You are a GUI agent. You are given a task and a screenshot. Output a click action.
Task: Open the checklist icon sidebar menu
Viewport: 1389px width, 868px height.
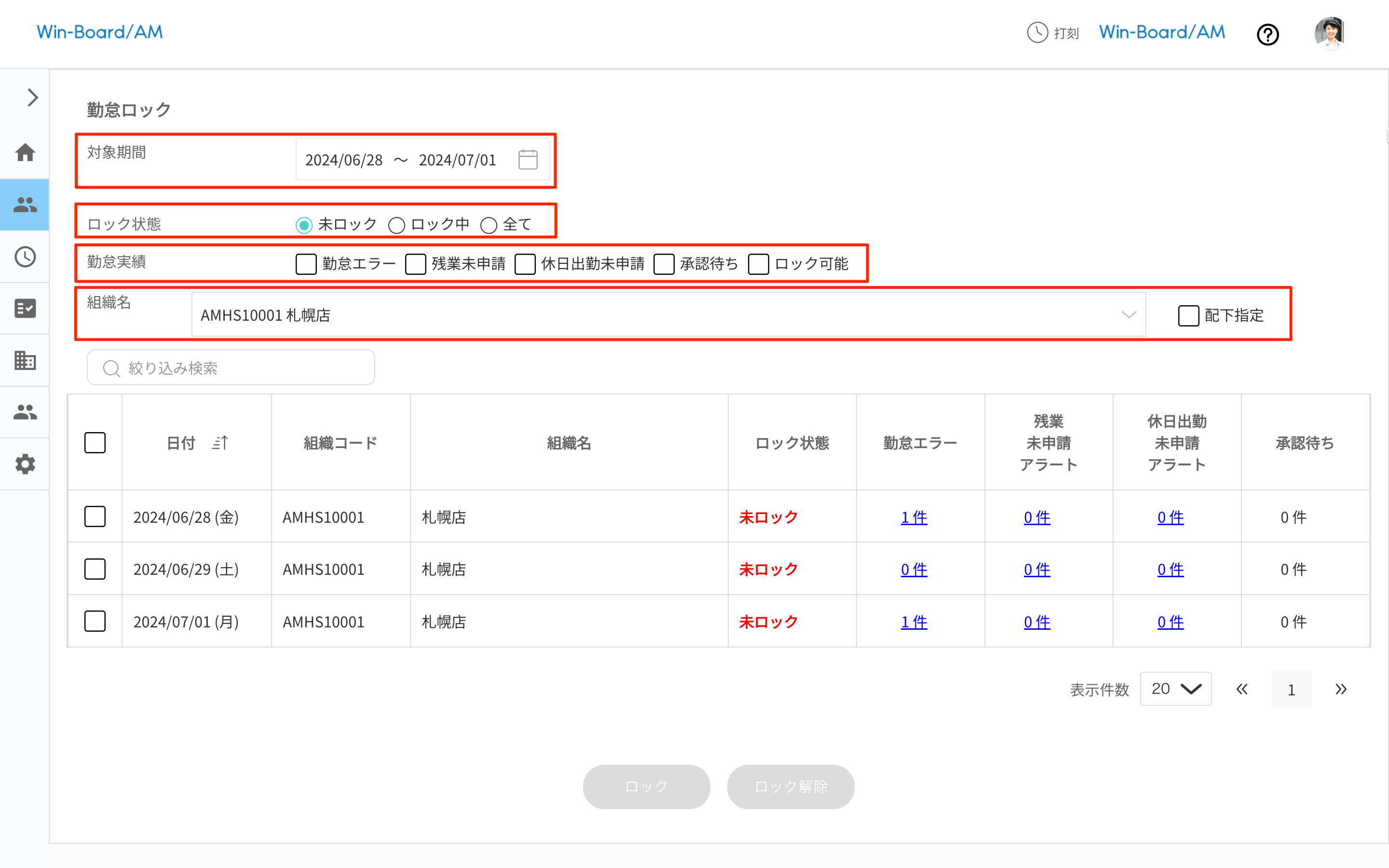25,308
